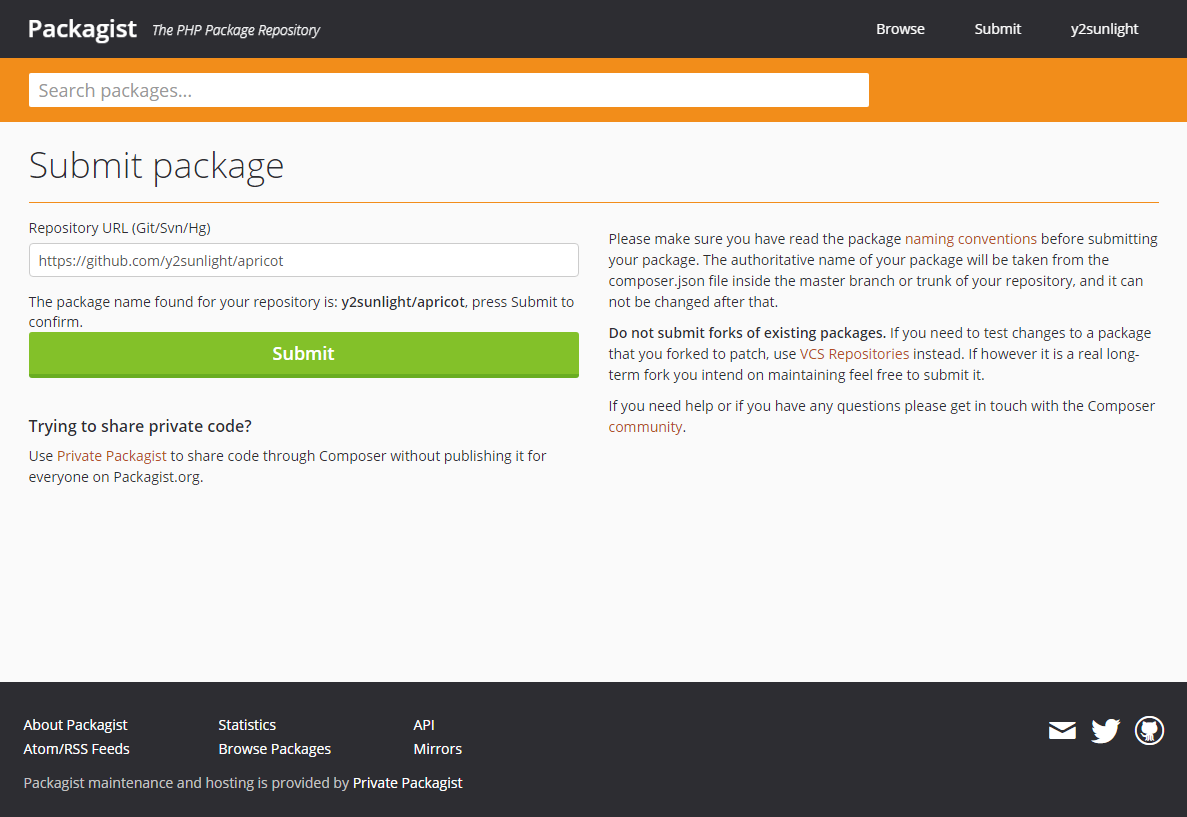
Task: Open the Twitter bird icon link
Action: point(1105,731)
